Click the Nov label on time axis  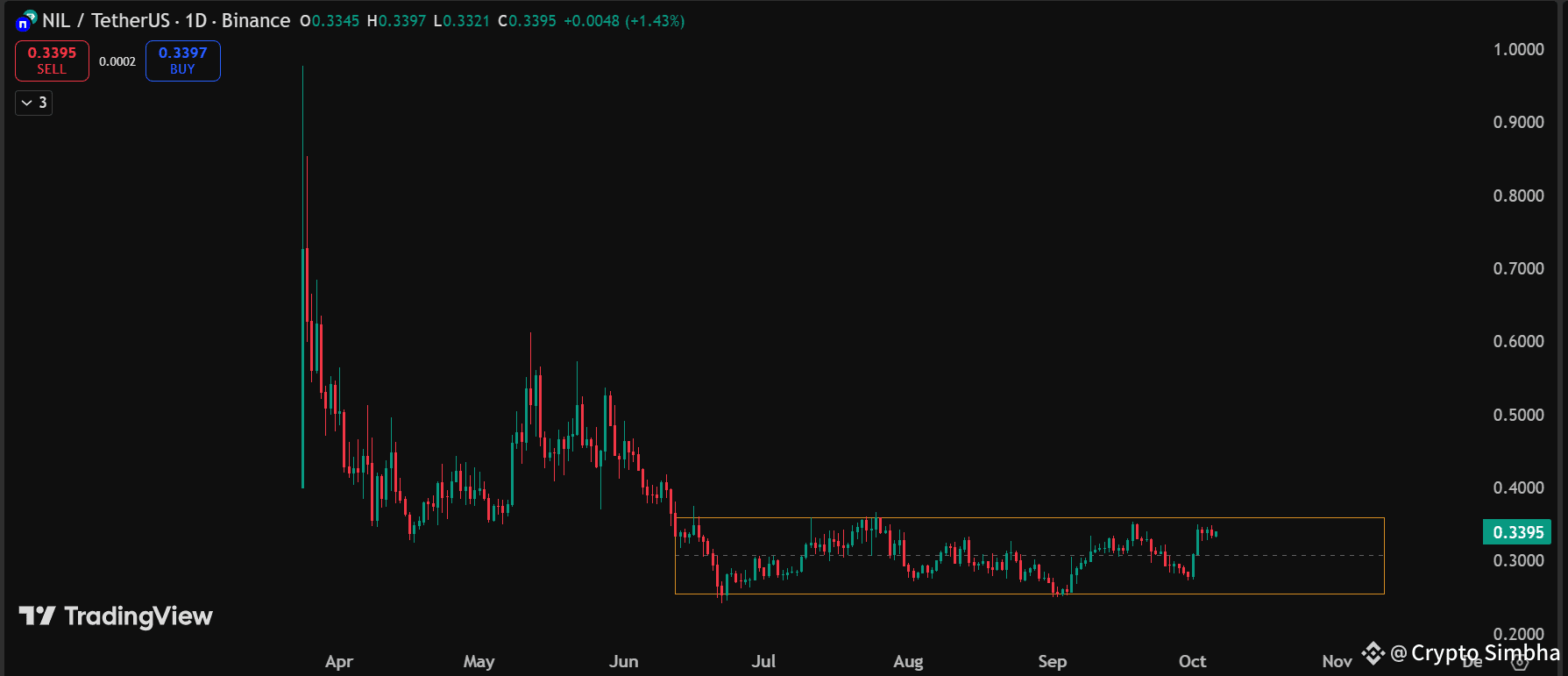(x=1337, y=661)
